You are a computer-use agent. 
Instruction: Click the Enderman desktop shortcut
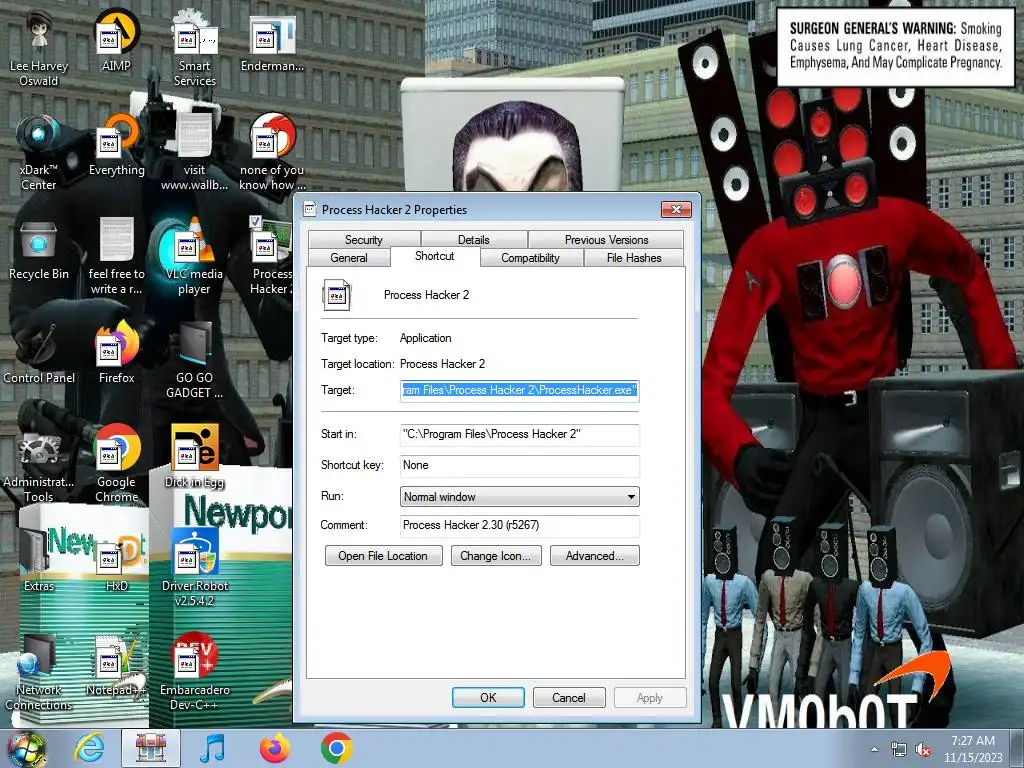point(272,41)
